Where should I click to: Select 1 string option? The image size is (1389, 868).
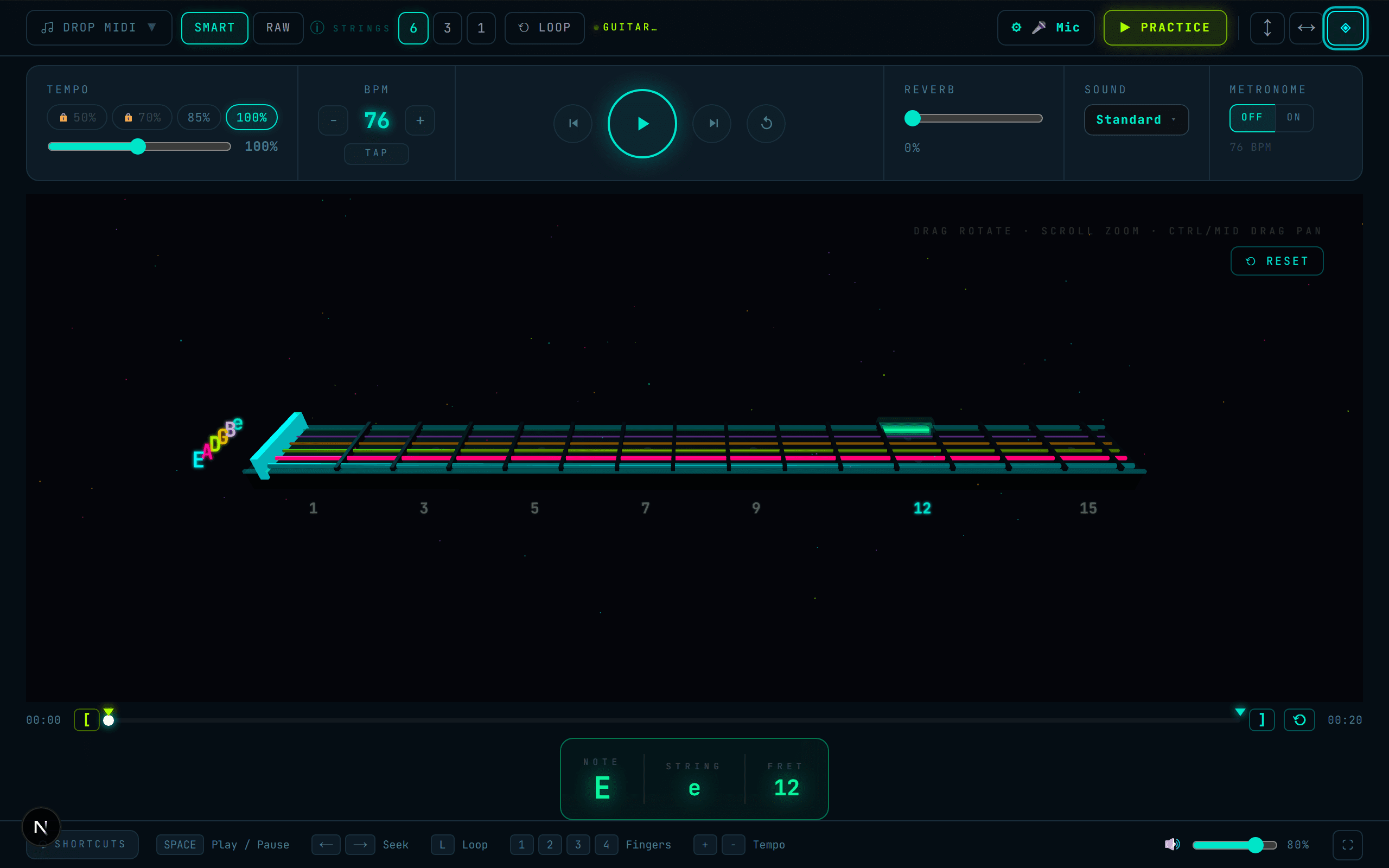click(482, 28)
